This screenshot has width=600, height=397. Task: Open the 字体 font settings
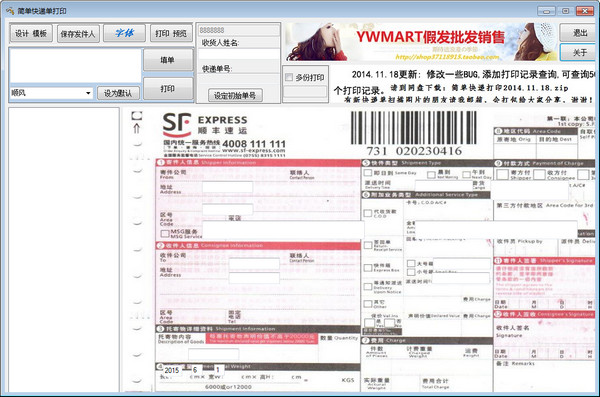coord(125,34)
